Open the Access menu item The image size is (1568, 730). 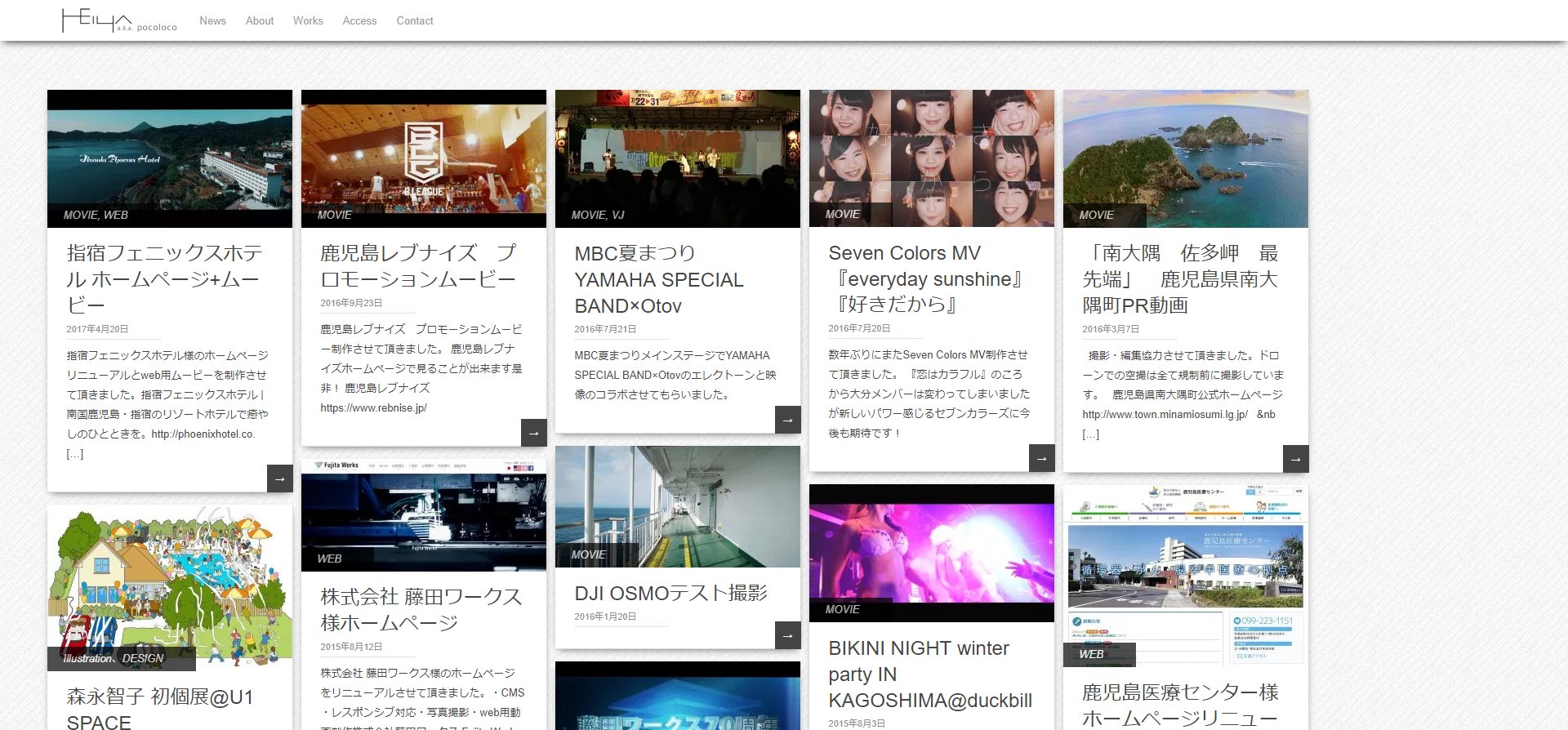tap(359, 21)
